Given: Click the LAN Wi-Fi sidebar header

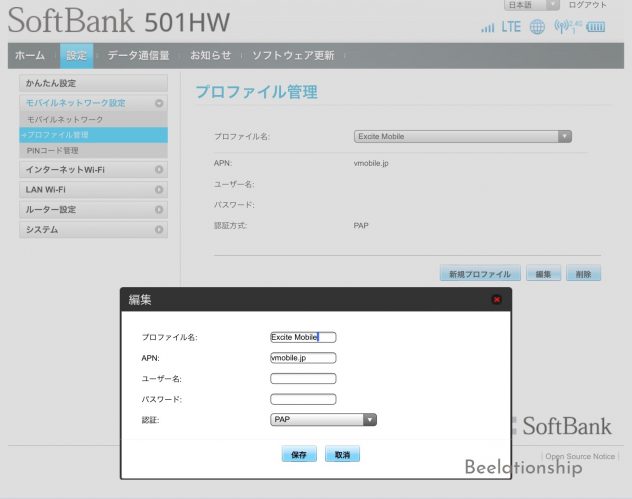Looking at the screenshot, I should 93,189.
